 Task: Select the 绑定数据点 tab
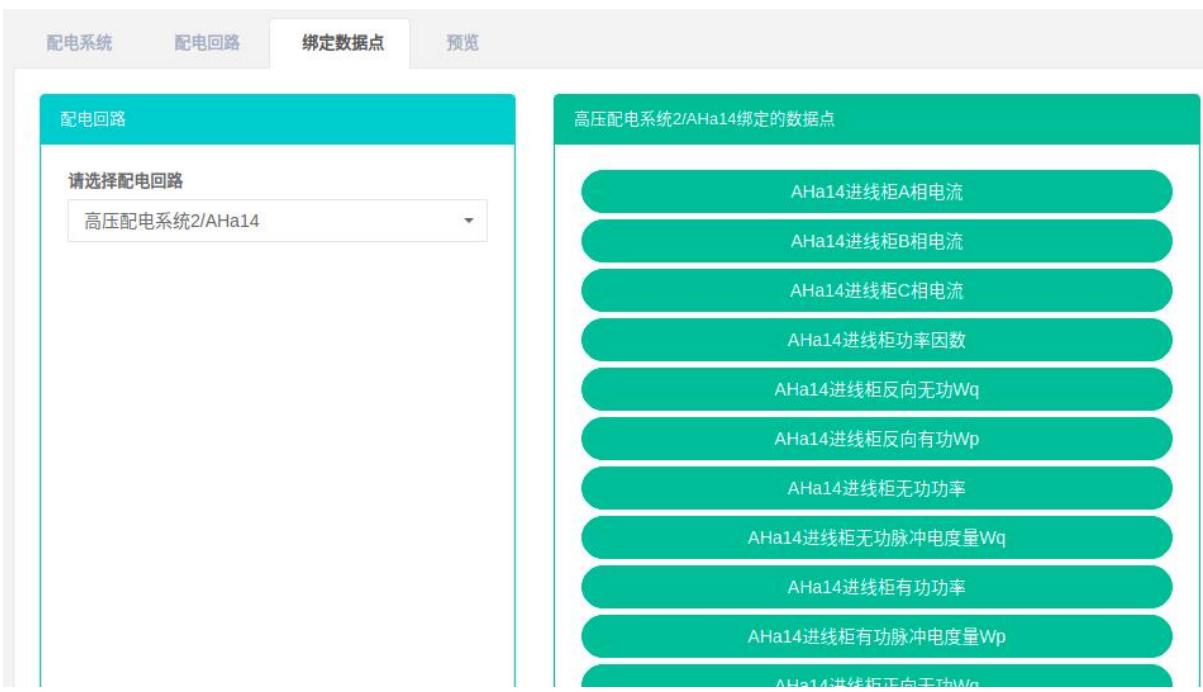(341, 45)
